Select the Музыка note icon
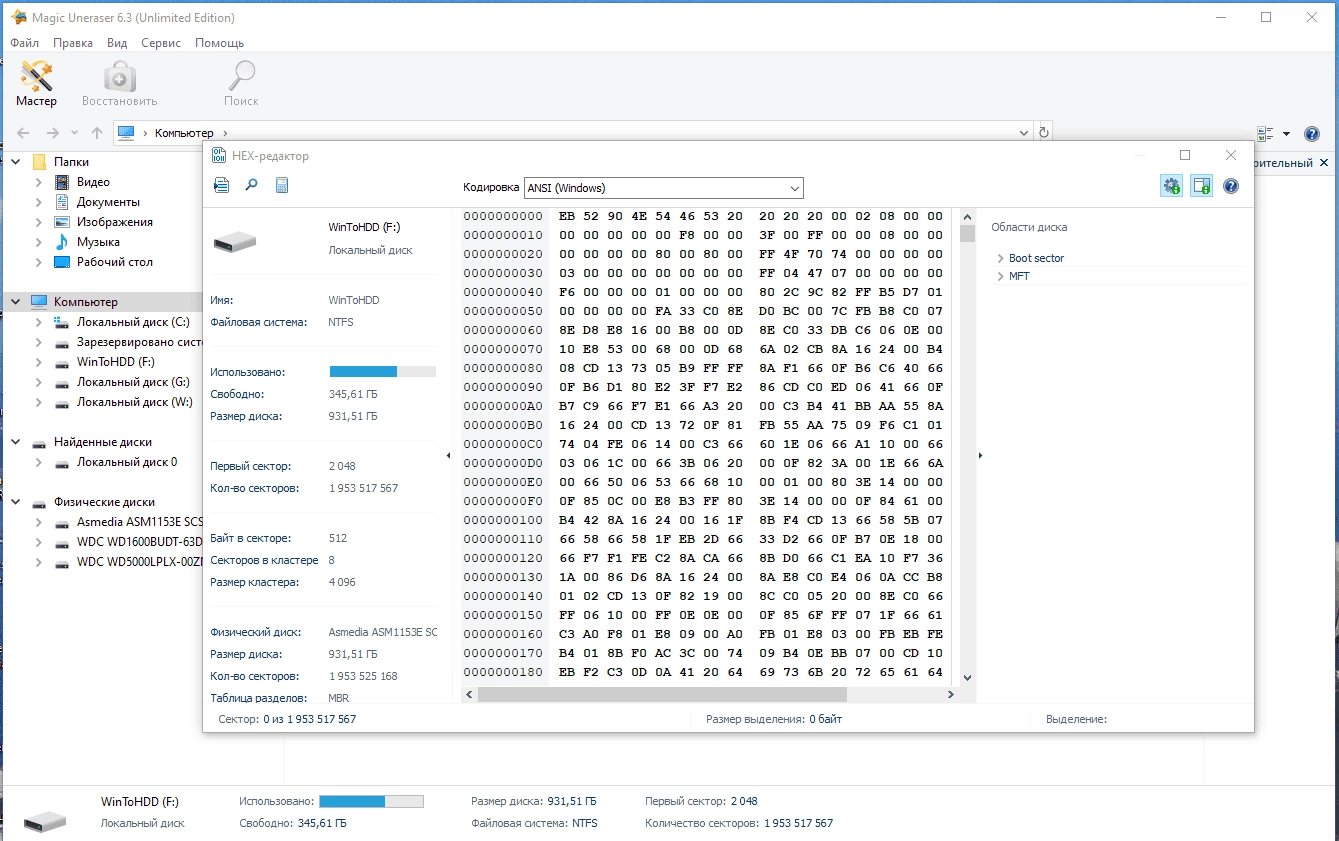Viewport: 1339px width, 841px height. (62, 242)
